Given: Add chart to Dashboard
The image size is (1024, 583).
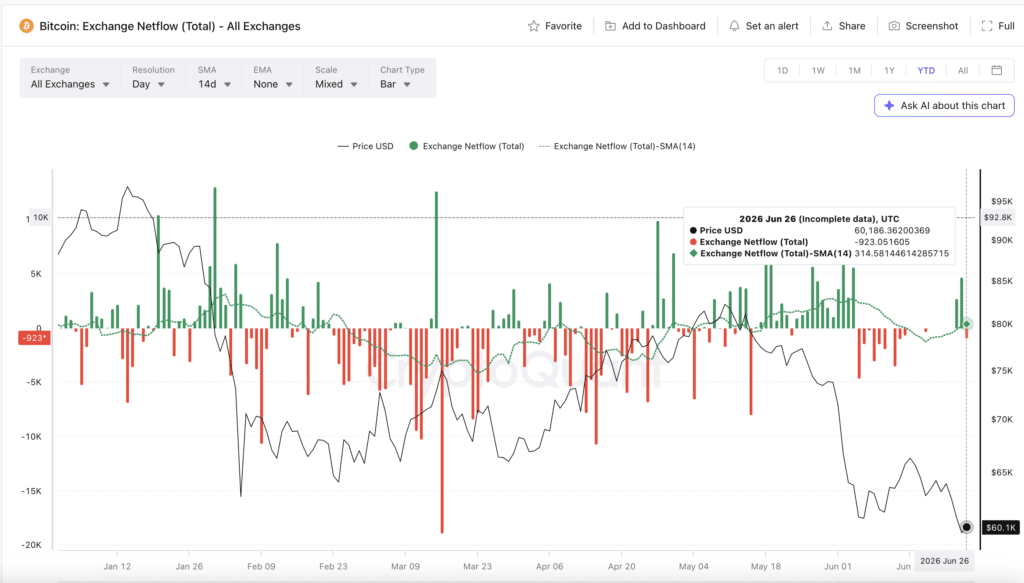Looking at the screenshot, I should [x=655, y=26].
